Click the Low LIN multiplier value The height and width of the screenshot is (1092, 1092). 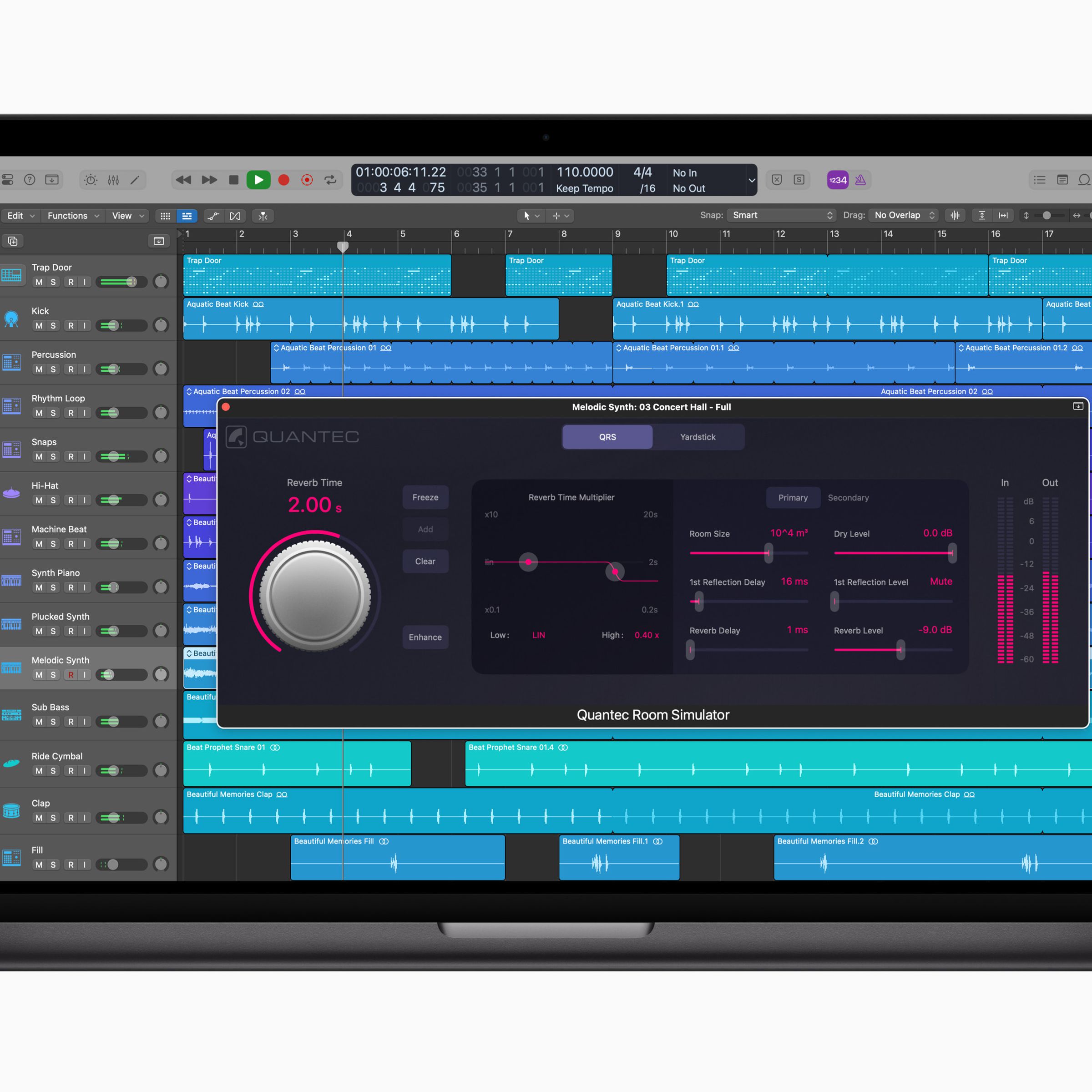pyautogui.click(x=539, y=635)
